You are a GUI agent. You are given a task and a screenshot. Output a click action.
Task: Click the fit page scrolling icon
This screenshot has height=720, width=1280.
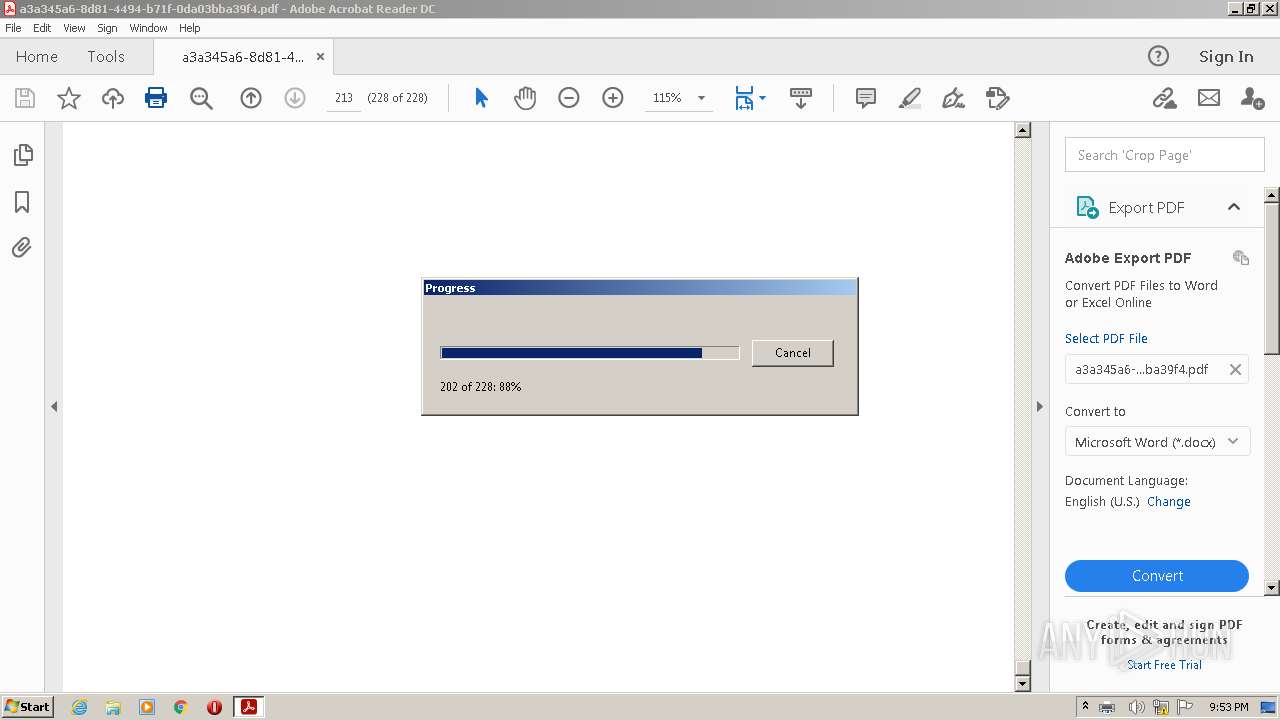point(744,98)
